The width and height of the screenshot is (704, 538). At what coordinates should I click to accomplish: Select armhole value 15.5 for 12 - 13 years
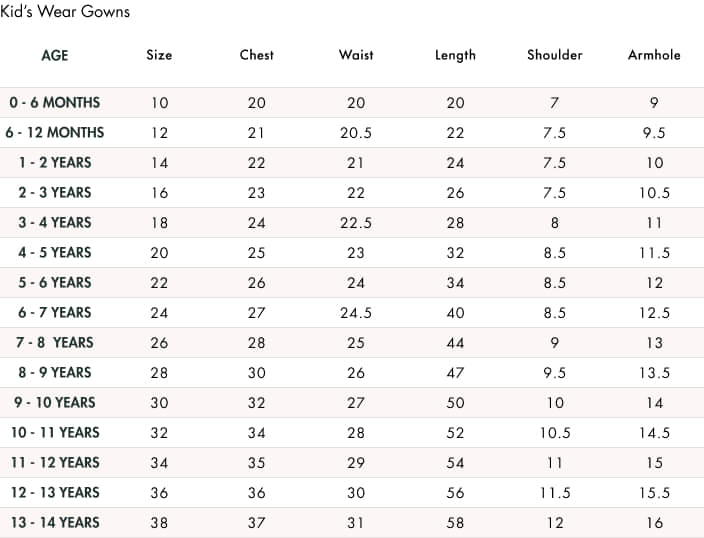click(x=654, y=493)
